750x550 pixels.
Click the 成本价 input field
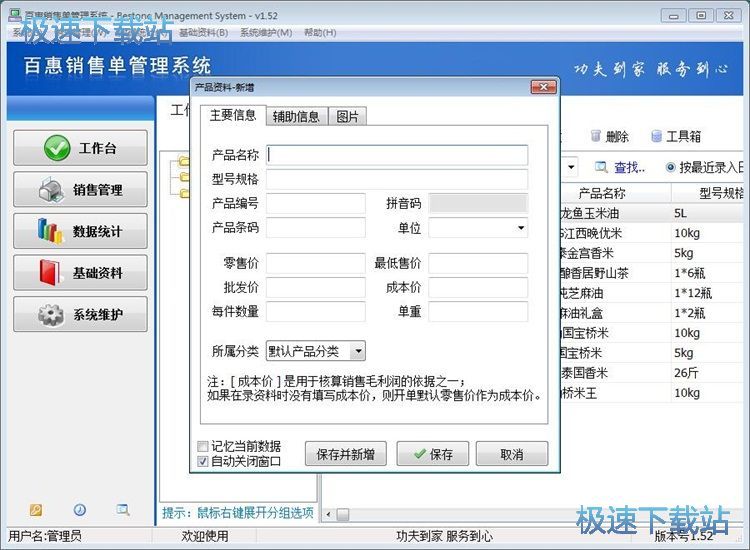pyautogui.click(x=478, y=287)
